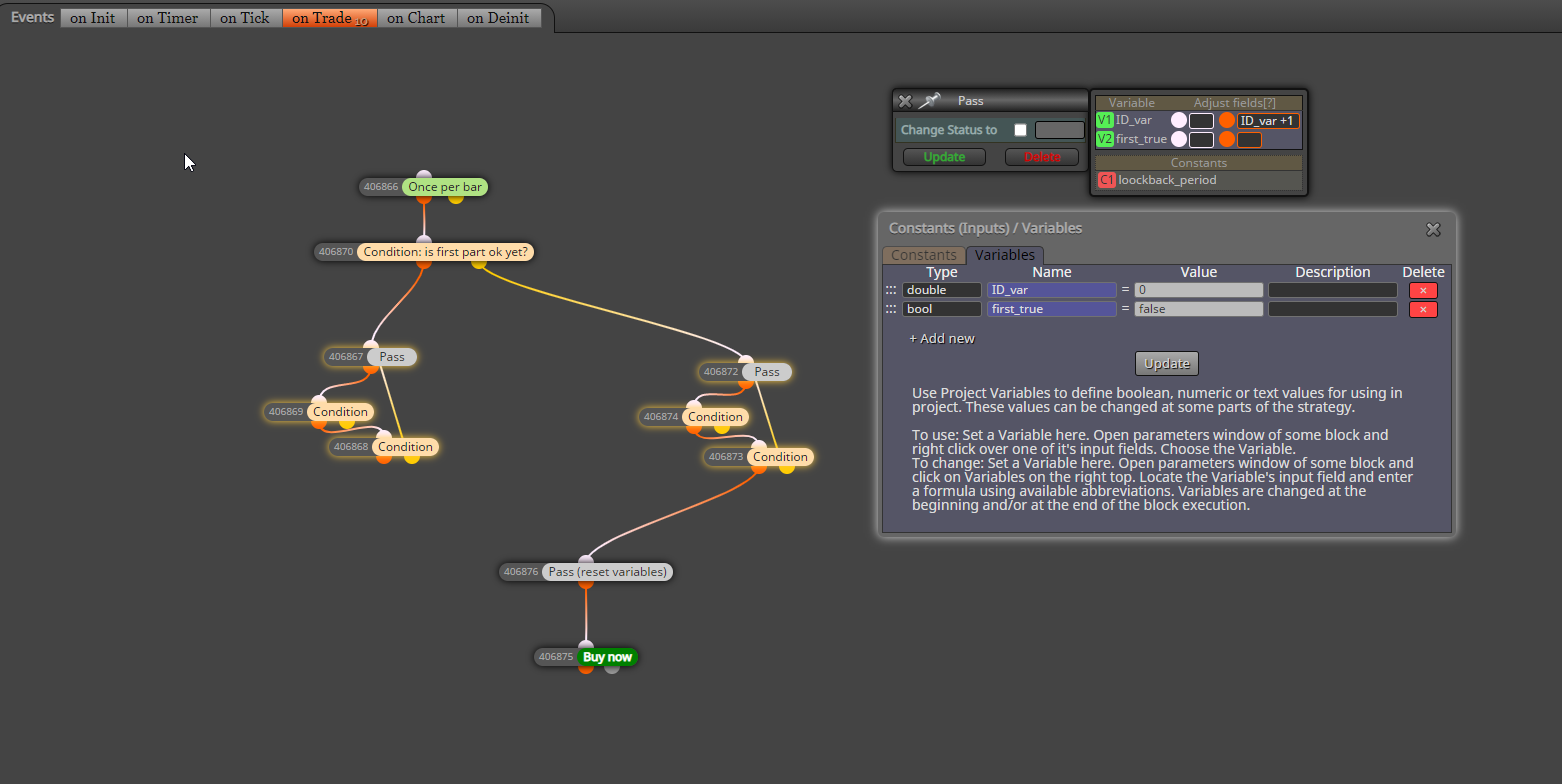Click the ID_var +1 end-adjust field
This screenshot has width=1562, height=784.
(1268, 120)
